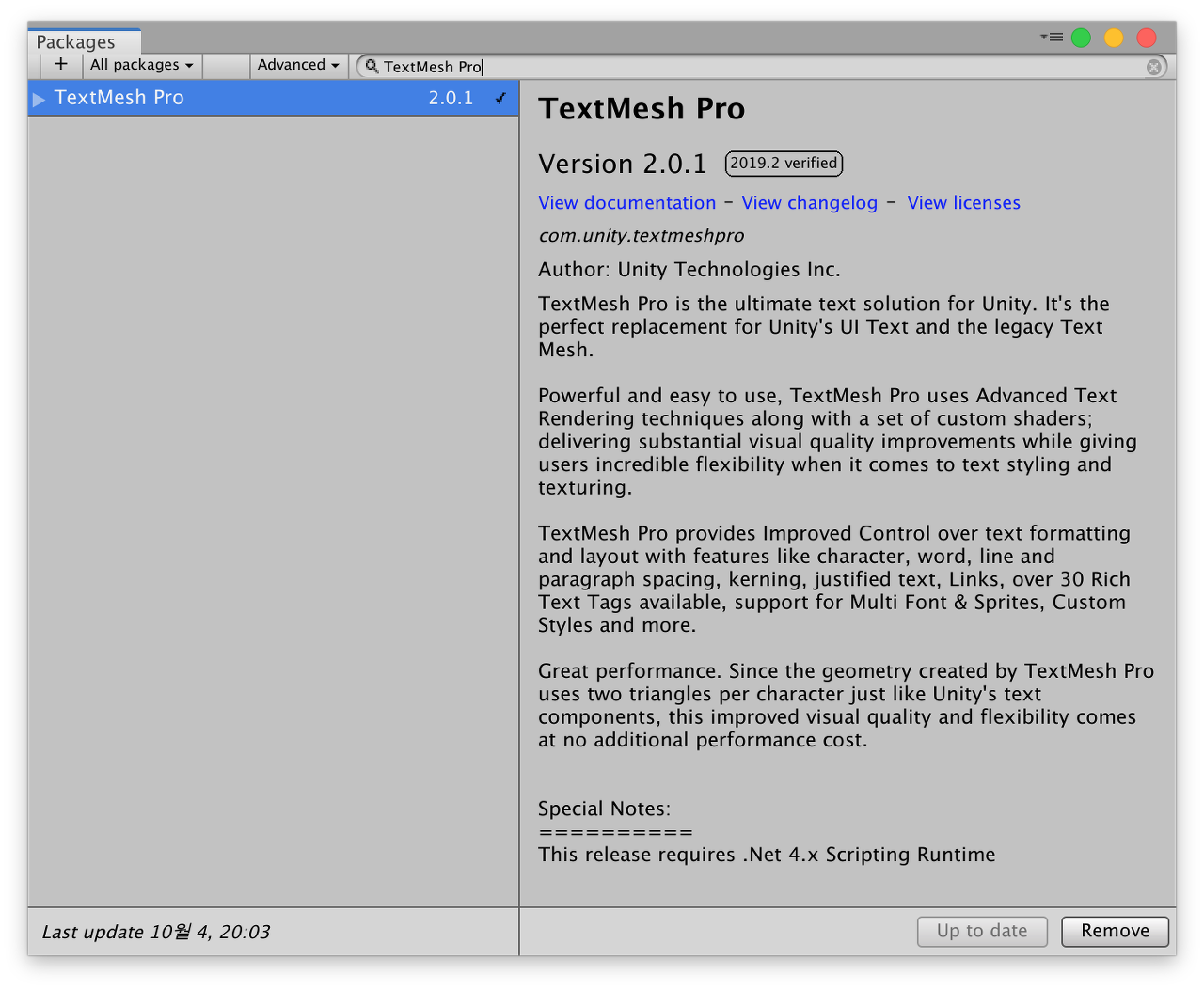Click the green window button
This screenshot has height=990, width=1204.
(1081, 38)
